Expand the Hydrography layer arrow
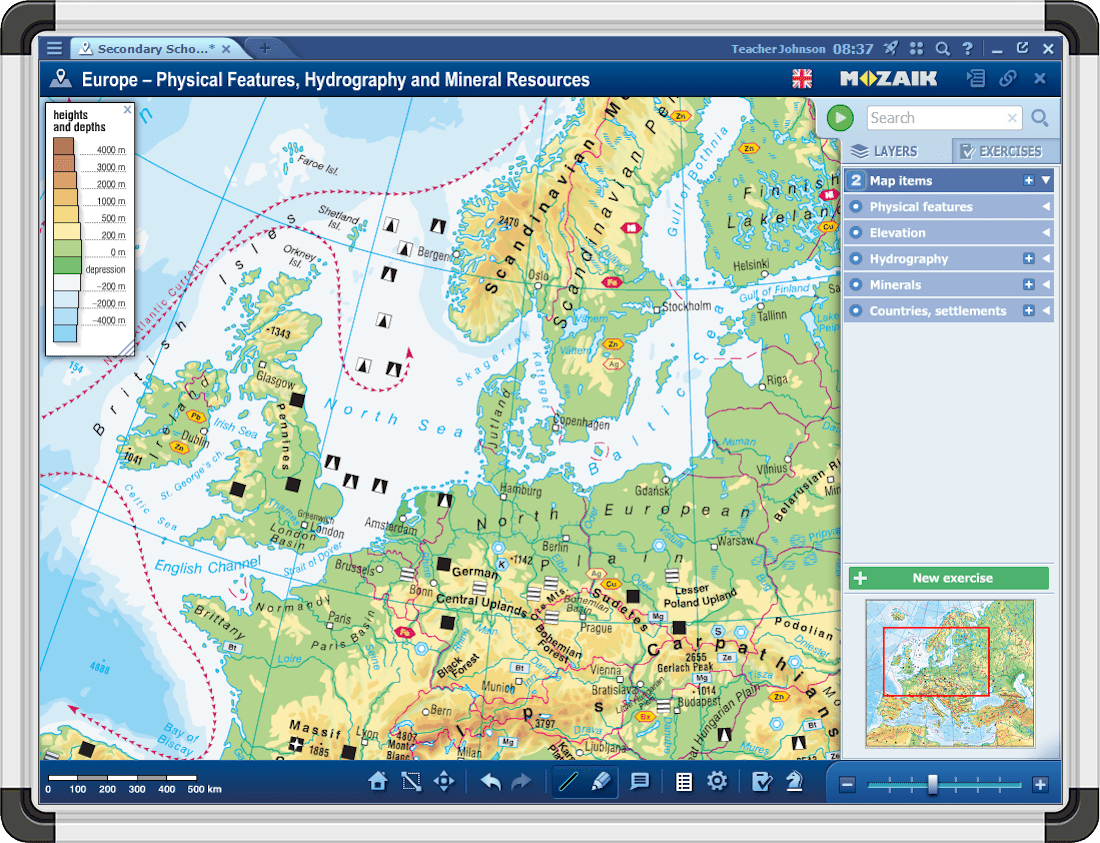The image size is (1100, 843). (x=1046, y=259)
